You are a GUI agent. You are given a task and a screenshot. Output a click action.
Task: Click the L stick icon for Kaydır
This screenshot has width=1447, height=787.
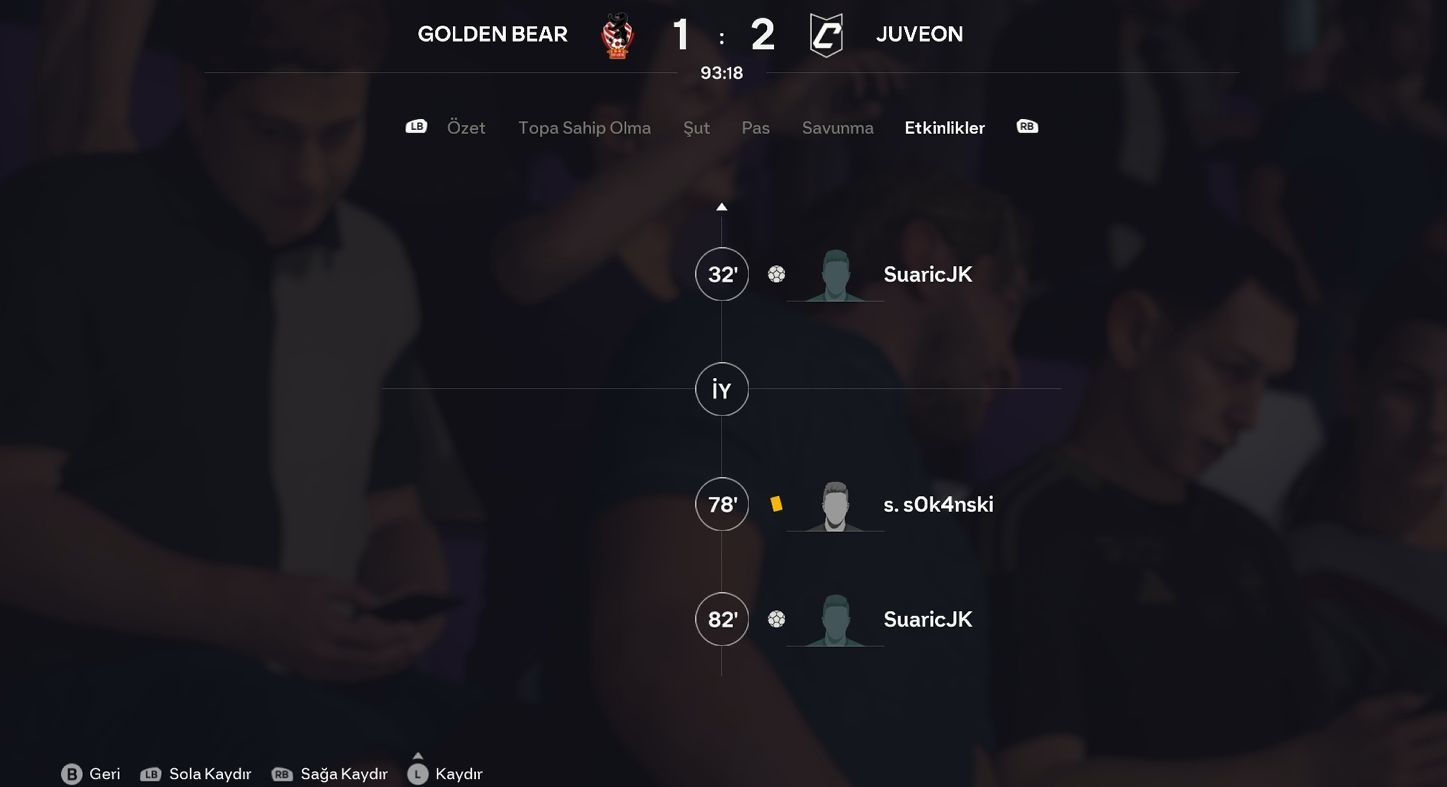pyautogui.click(x=418, y=774)
